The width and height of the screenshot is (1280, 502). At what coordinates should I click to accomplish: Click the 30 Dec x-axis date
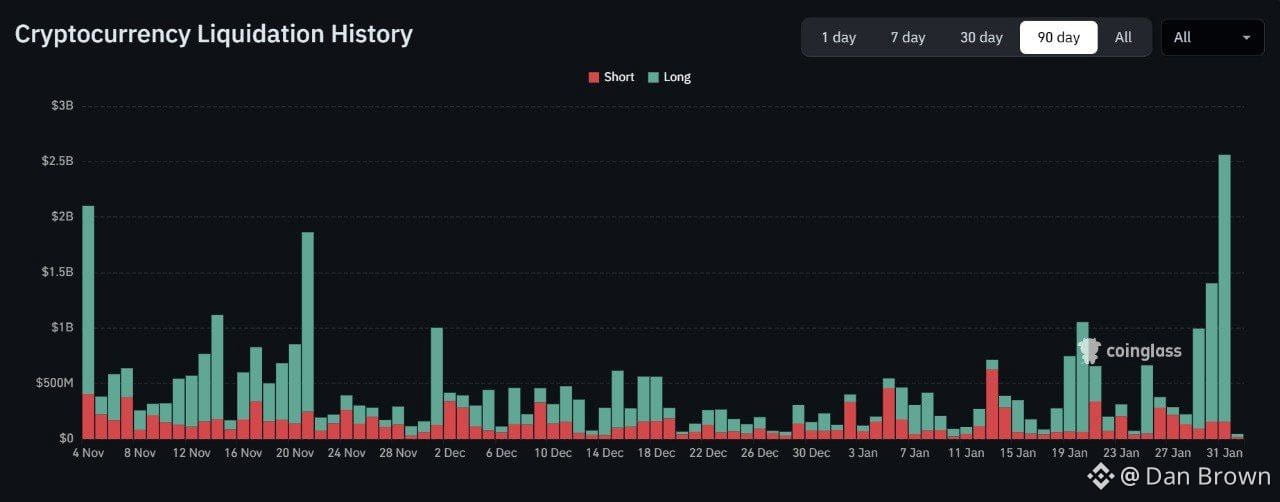811,453
